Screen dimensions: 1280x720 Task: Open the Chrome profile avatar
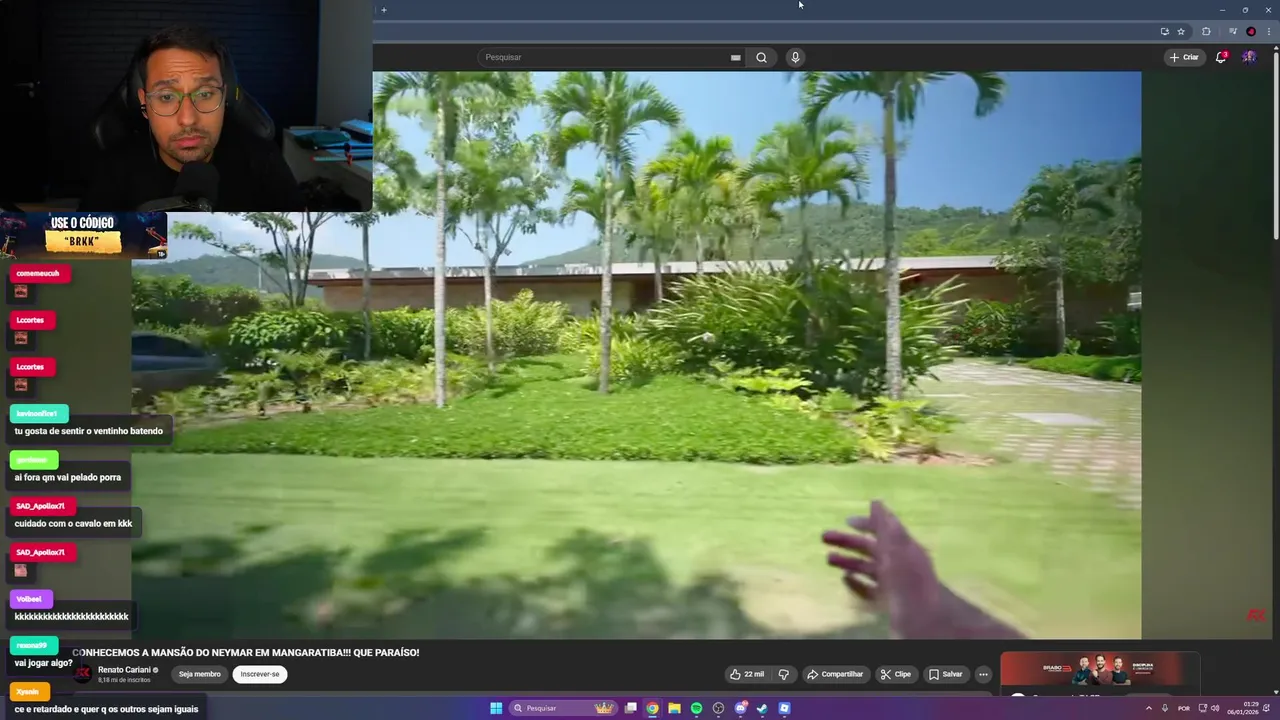click(x=1251, y=31)
